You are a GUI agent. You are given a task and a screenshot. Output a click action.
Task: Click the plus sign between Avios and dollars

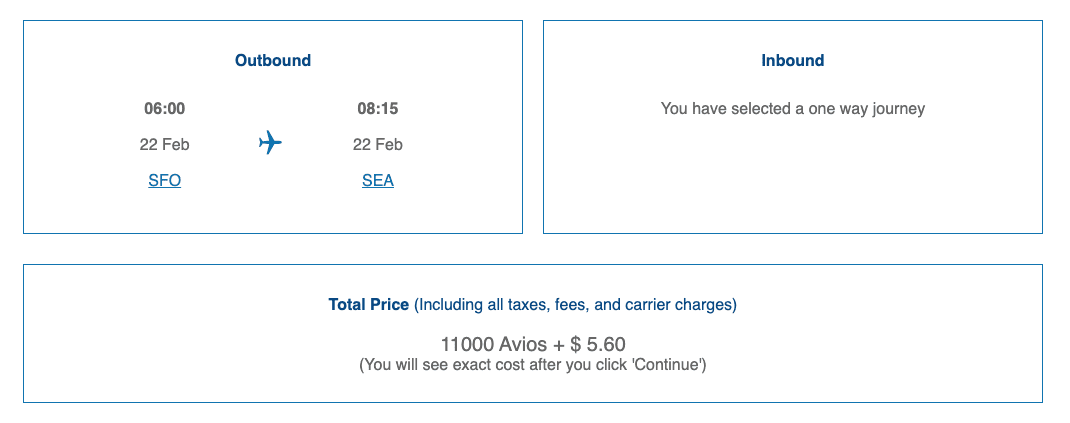558,344
